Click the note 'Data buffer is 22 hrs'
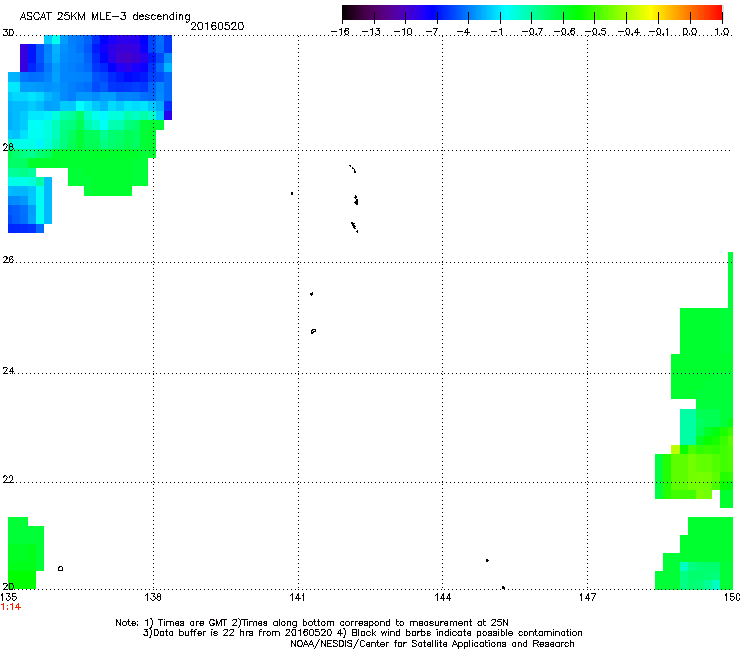This screenshot has height=650, width=740. (x=199, y=633)
